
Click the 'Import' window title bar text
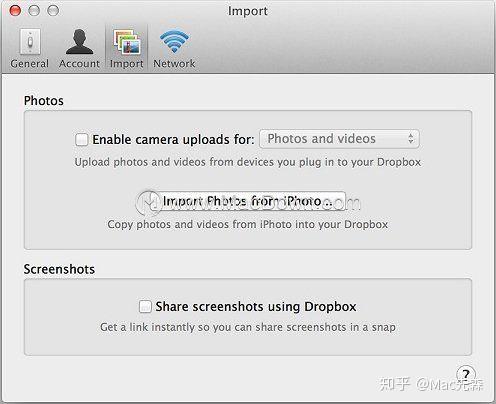pos(248,11)
